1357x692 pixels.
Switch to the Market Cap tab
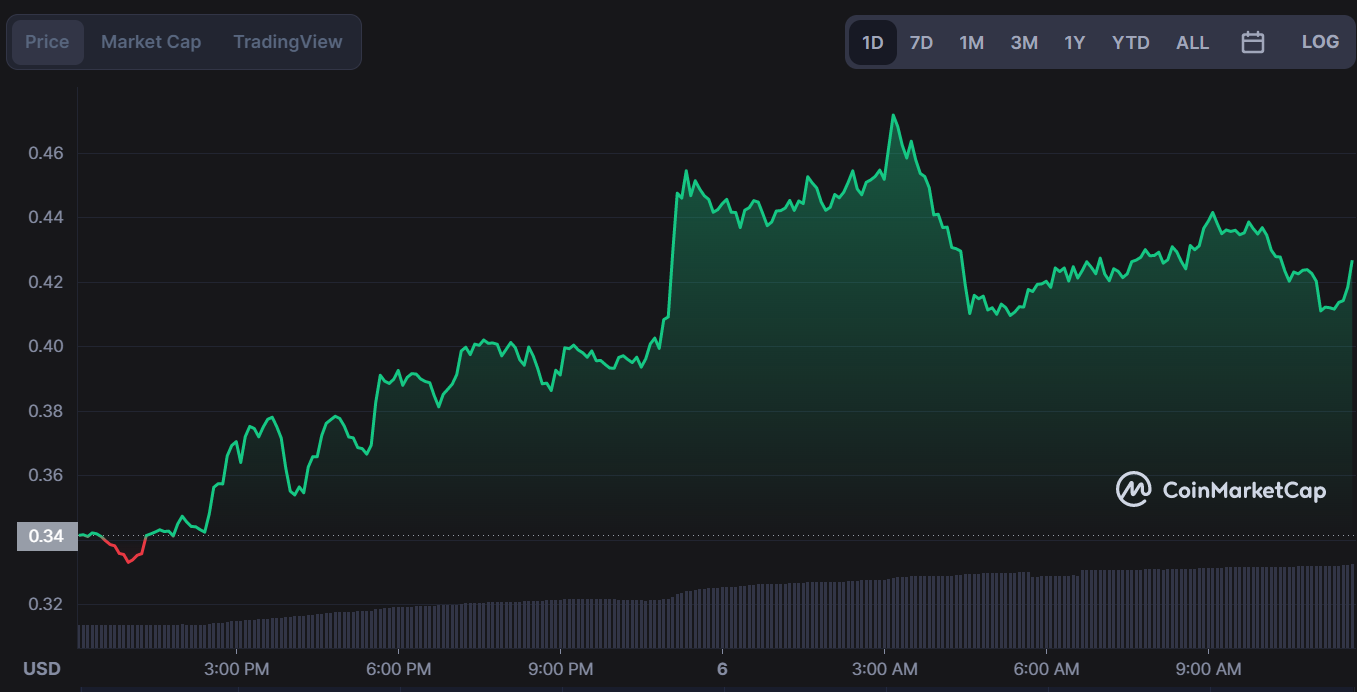(151, 42)
